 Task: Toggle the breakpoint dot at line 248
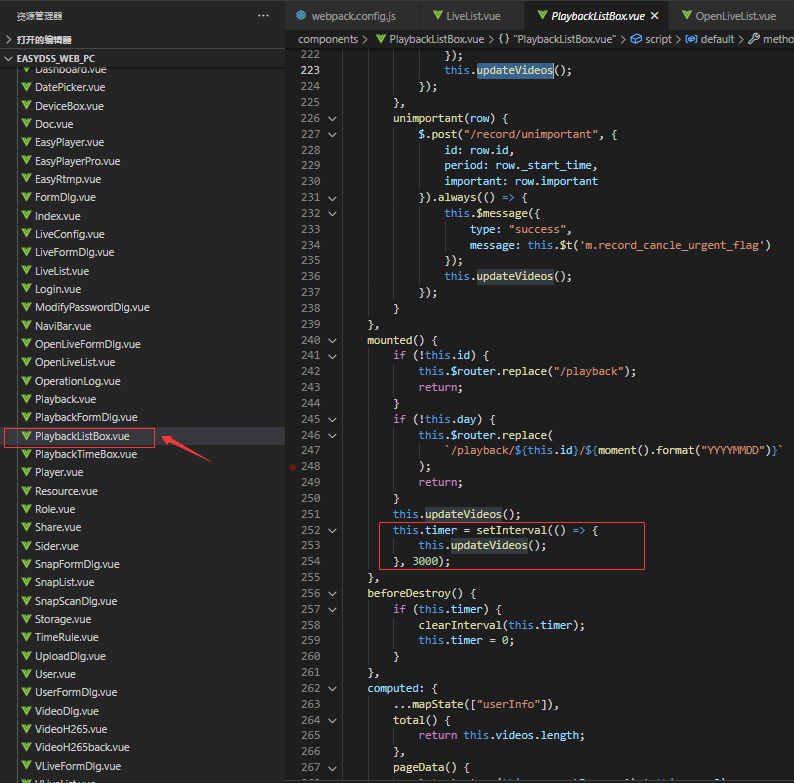[293, 467]
